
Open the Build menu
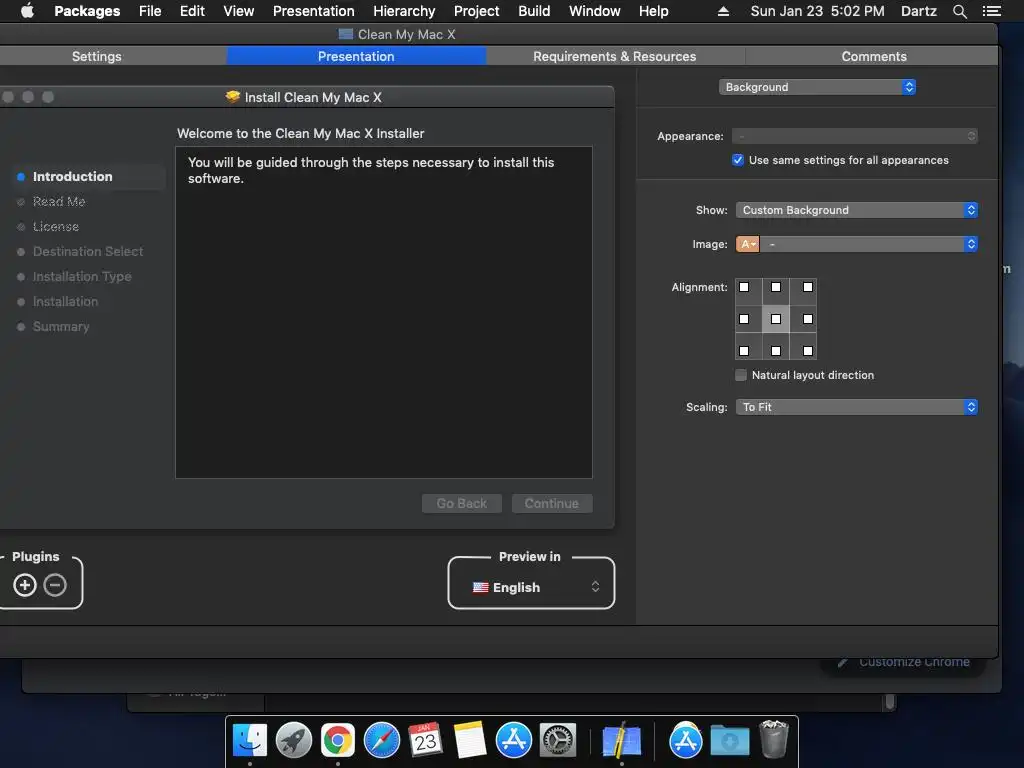click(x=534, y=11)
